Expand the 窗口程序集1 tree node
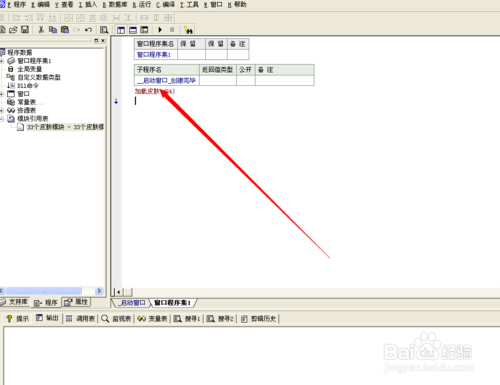Viewport: 500px width, 385px height. tap(2, 61)
